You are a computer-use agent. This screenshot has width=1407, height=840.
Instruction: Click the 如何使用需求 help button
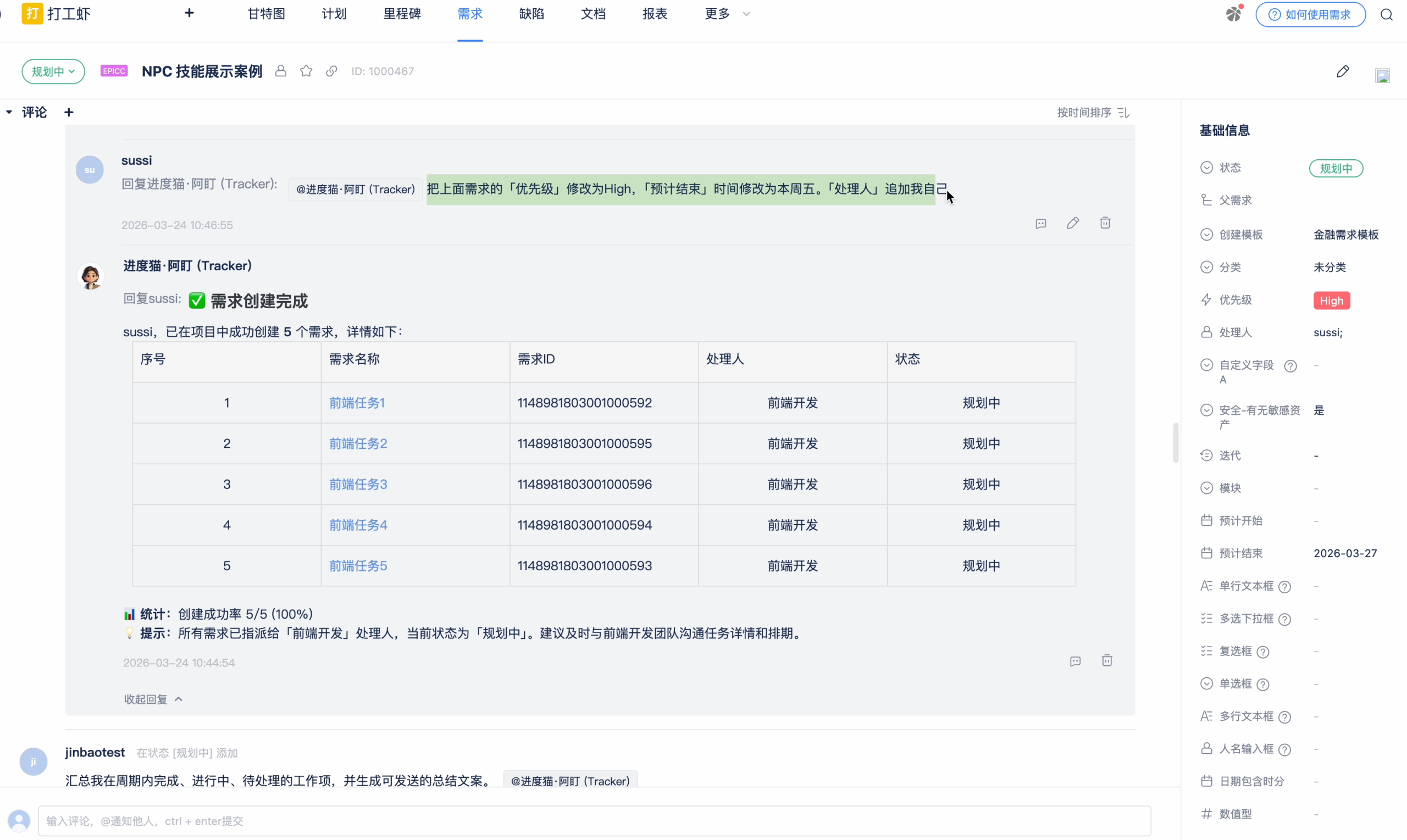(1310, 15)
